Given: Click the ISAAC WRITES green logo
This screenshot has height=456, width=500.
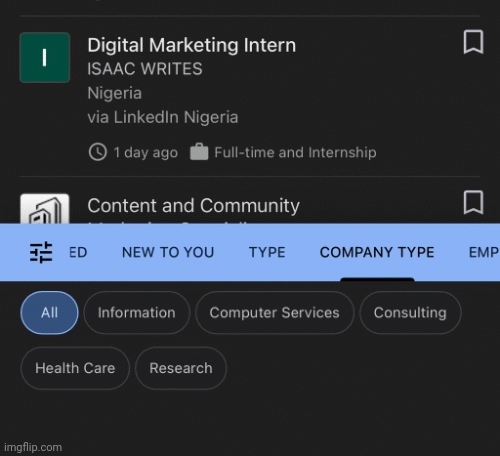Looking at the screenshot, I should click(45, 57).
